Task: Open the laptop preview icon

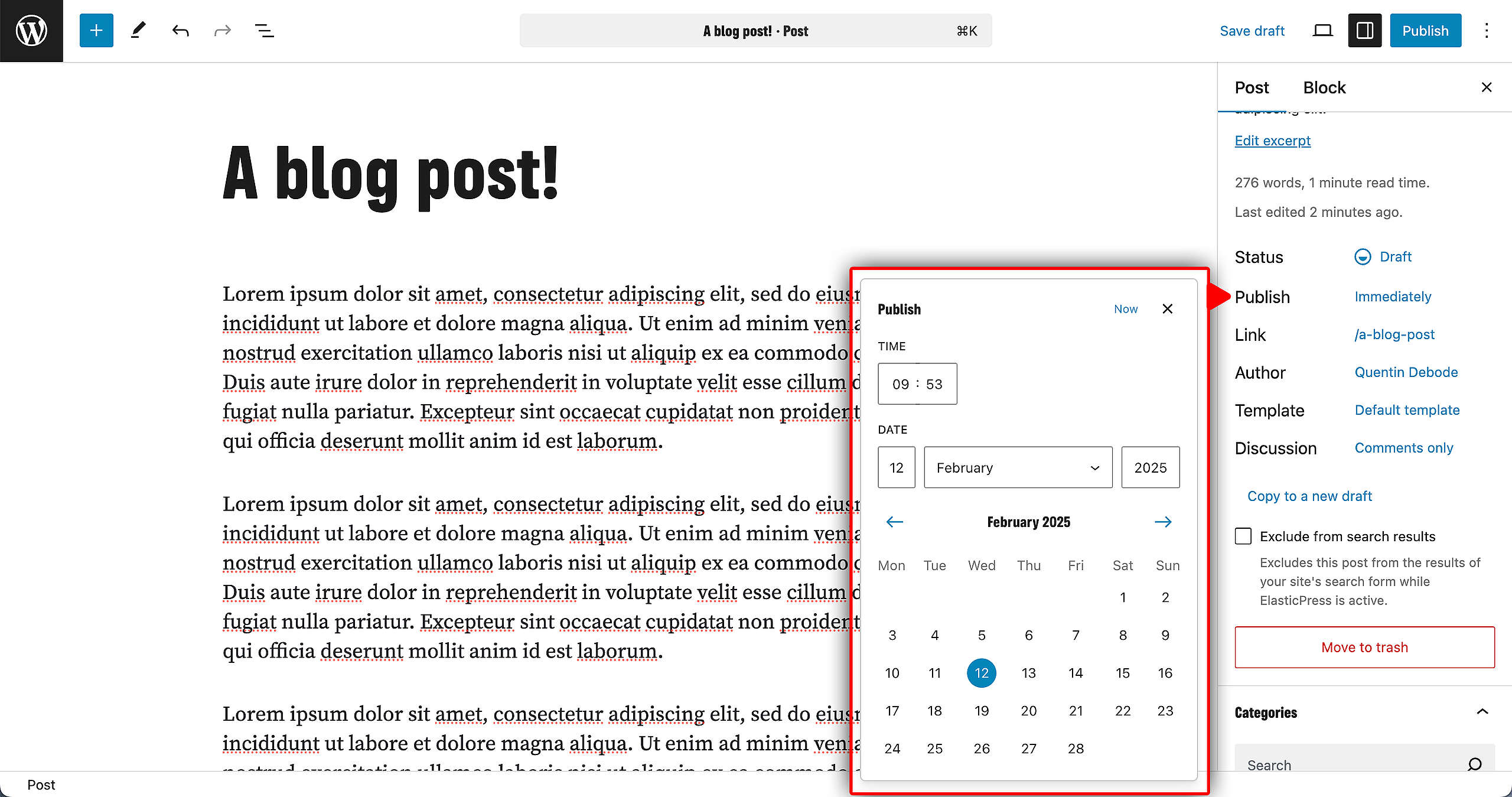Action: click(1322, 31)
